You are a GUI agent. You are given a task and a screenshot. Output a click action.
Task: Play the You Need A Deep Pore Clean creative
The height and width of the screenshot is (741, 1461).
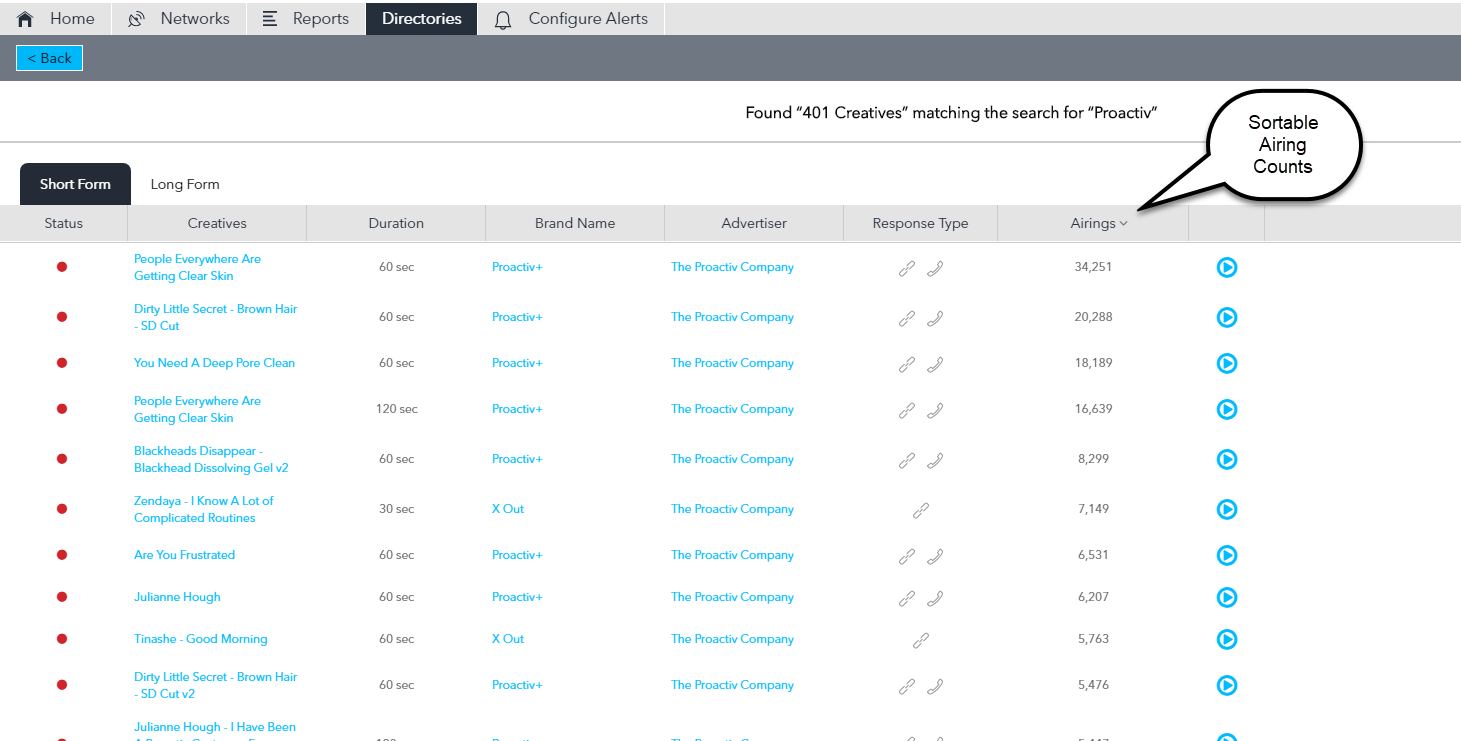(x=1227, y=363)
